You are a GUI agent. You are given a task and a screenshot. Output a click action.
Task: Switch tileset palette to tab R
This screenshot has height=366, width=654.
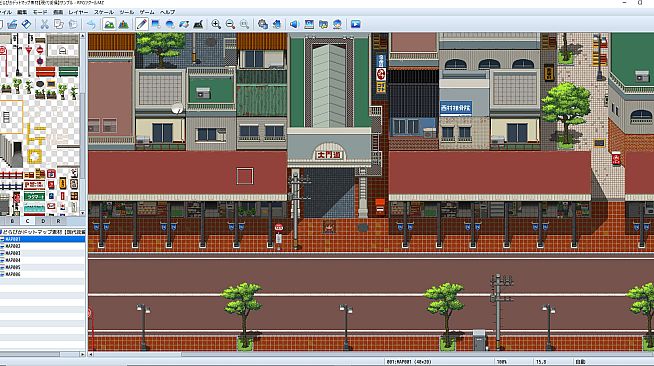pyautogui.click(x=58, y=221)
